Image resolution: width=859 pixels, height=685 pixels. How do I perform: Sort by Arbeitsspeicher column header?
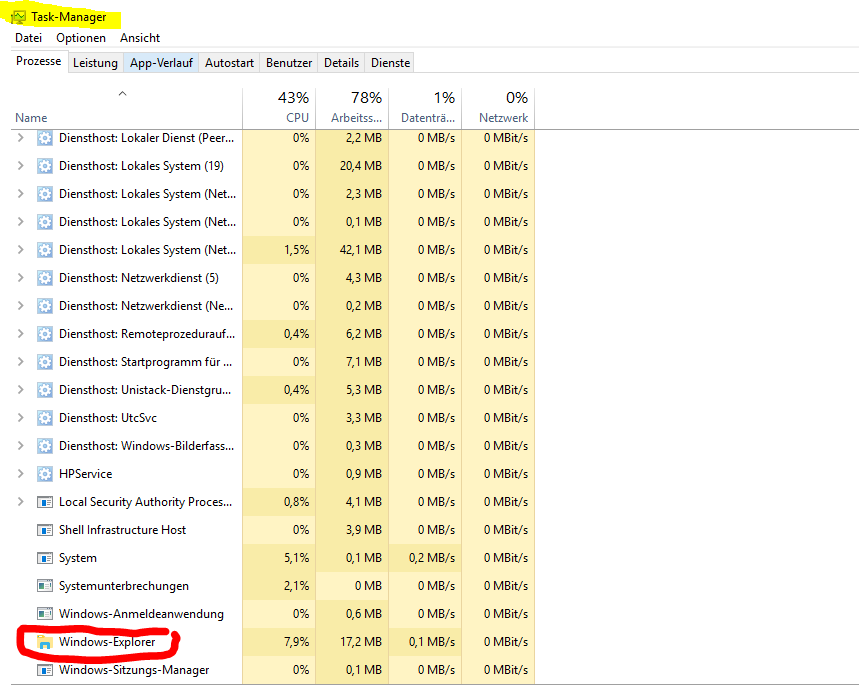[x=352, y=109]
